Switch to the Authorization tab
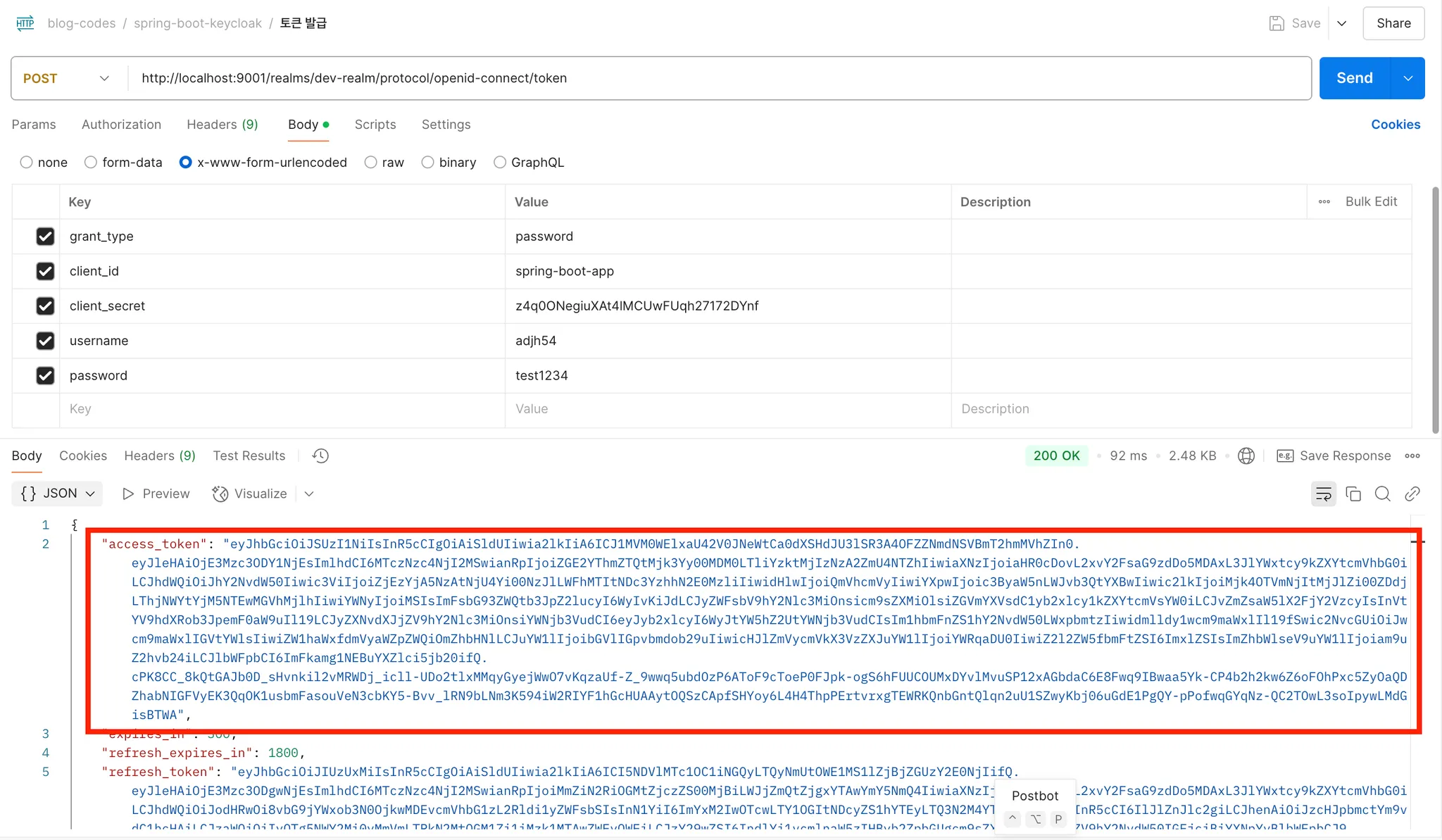 (121, 125)
